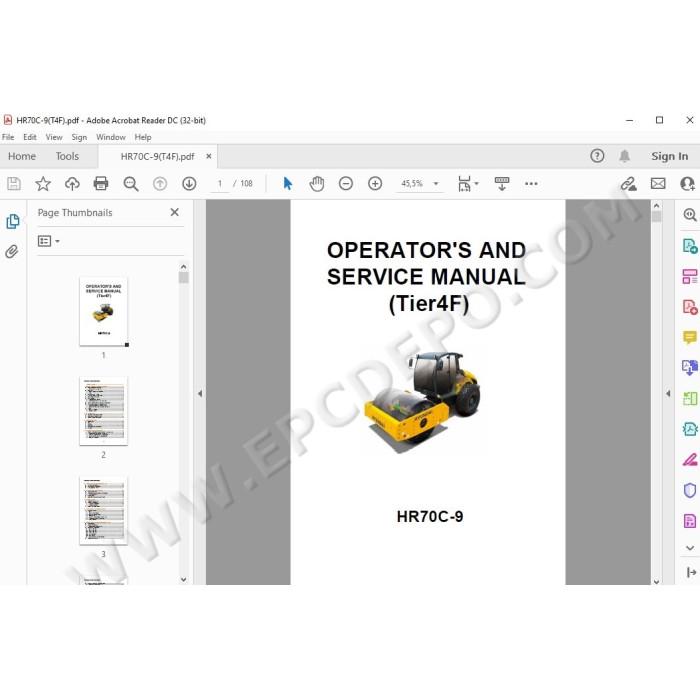Zoom out with the minus icon
The width and height of the screenshot is (700, 700).
(x=346, y=183)
